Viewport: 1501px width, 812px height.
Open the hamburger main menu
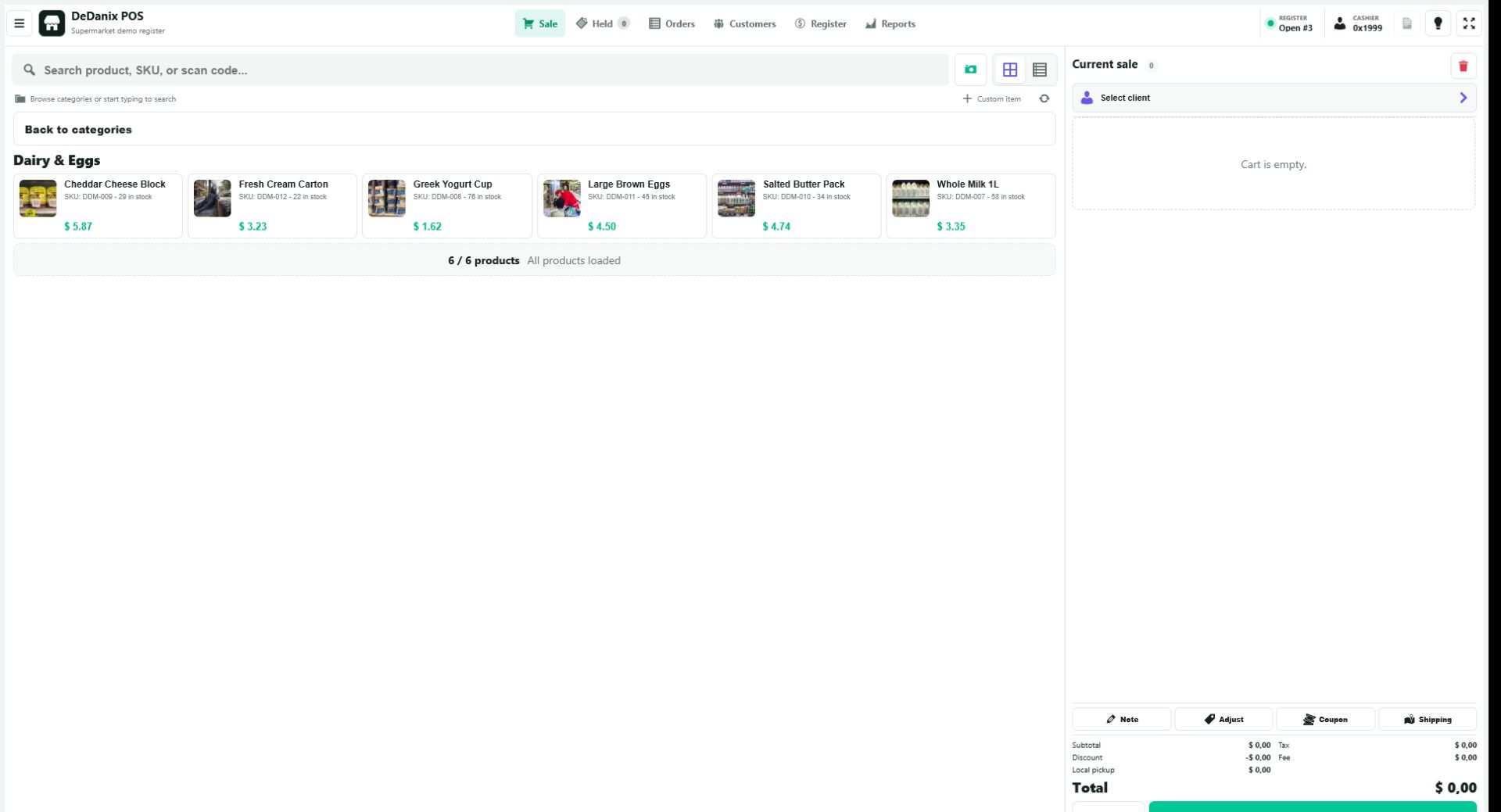pos(20,23)
